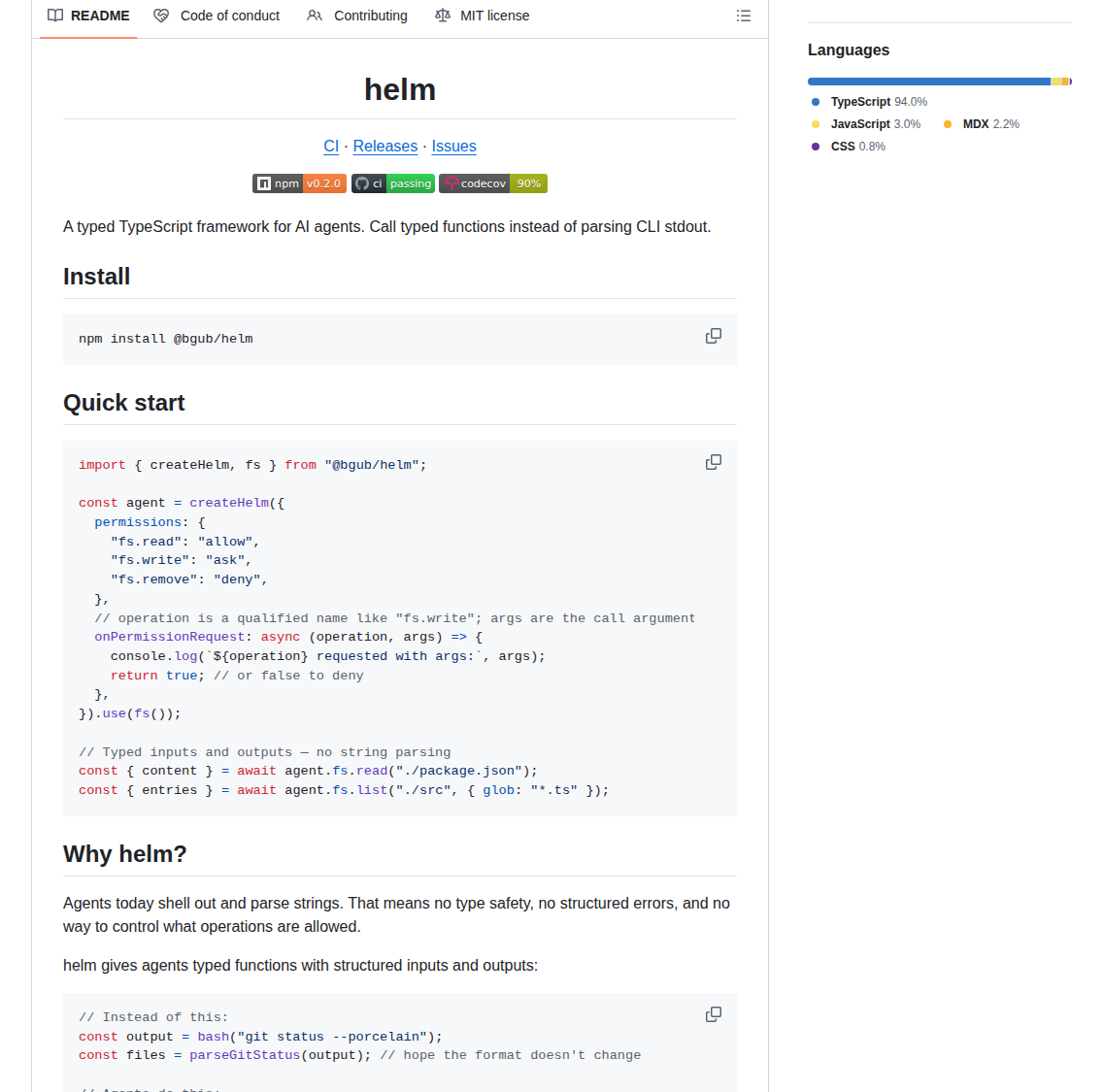
Task: Click the npm v0.2.0 version badge
Action: [299, 183]
